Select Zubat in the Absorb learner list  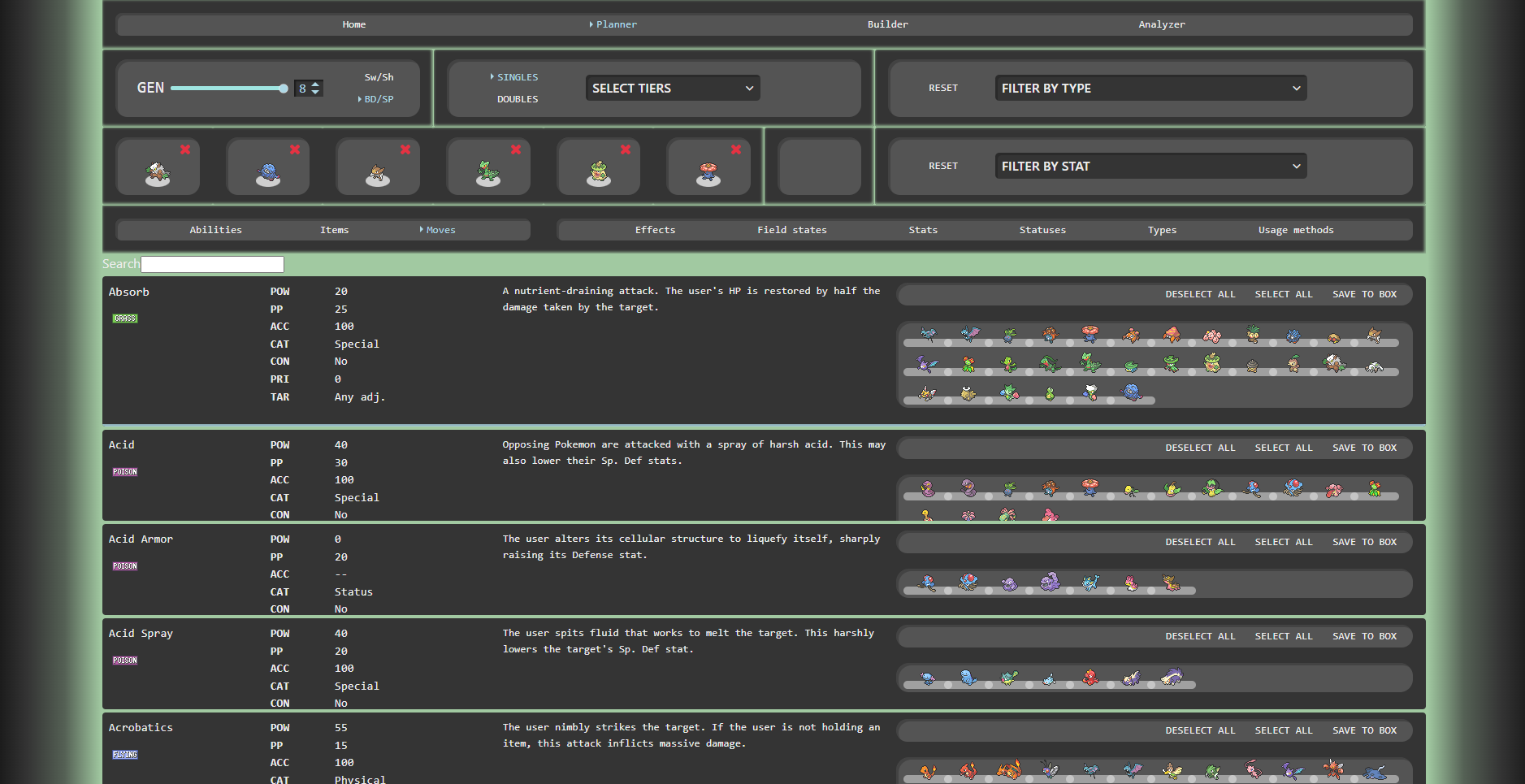click(x=928, y=335)
